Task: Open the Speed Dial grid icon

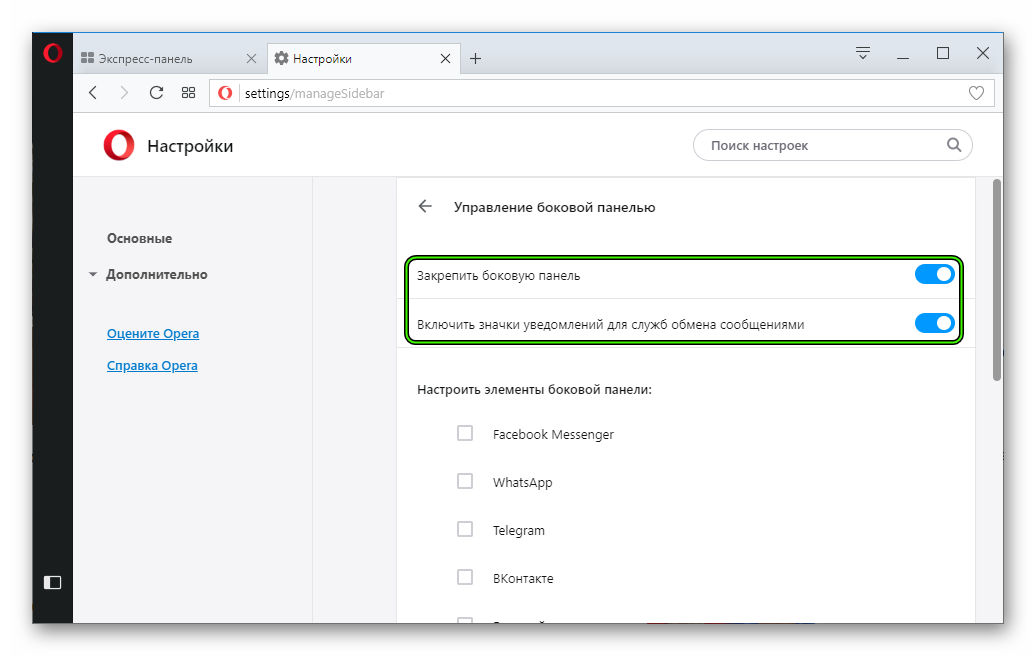Action: [188, 93]
